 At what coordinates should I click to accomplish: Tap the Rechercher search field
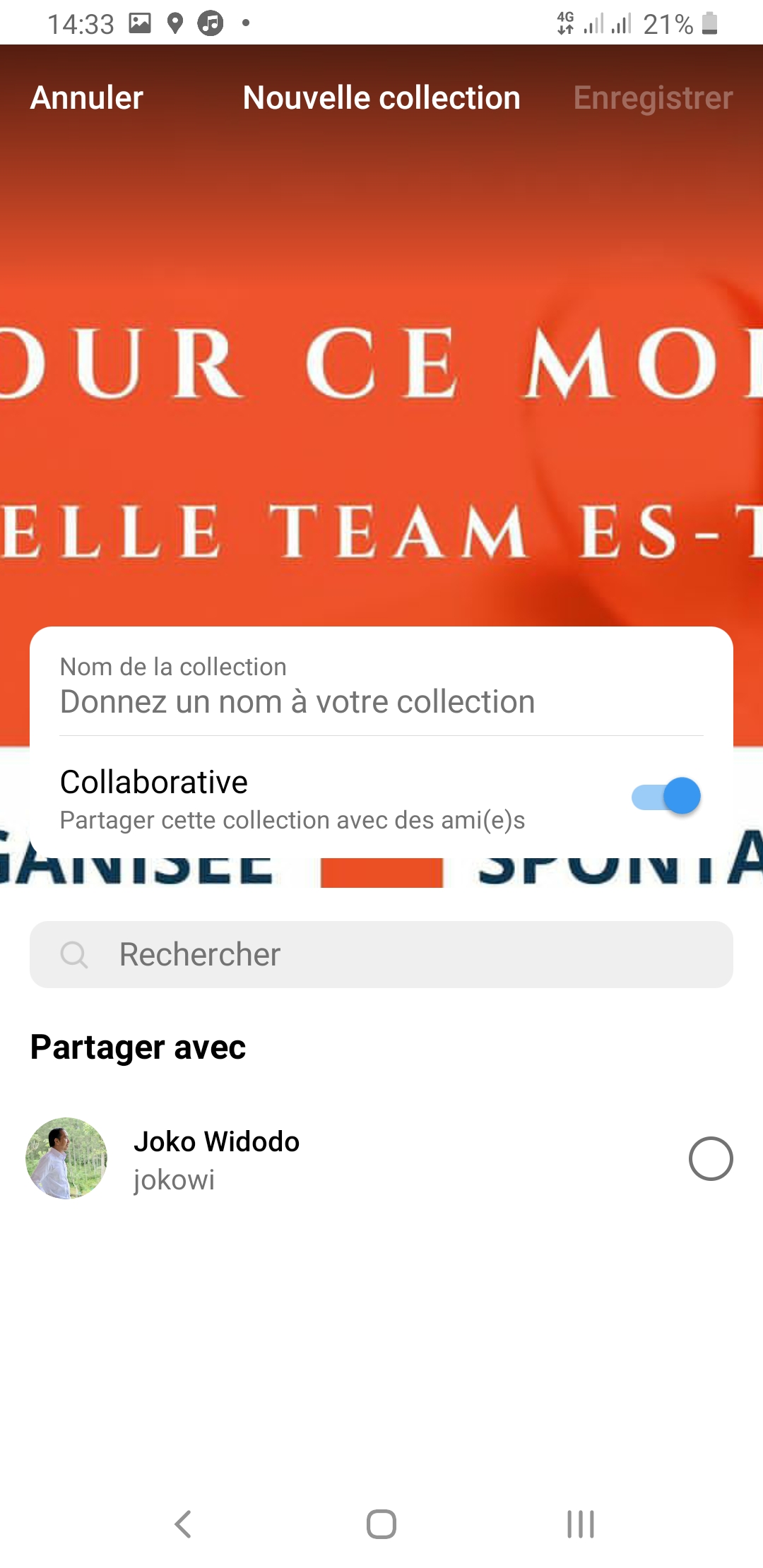pyautogui.click(x=381, y=954)
